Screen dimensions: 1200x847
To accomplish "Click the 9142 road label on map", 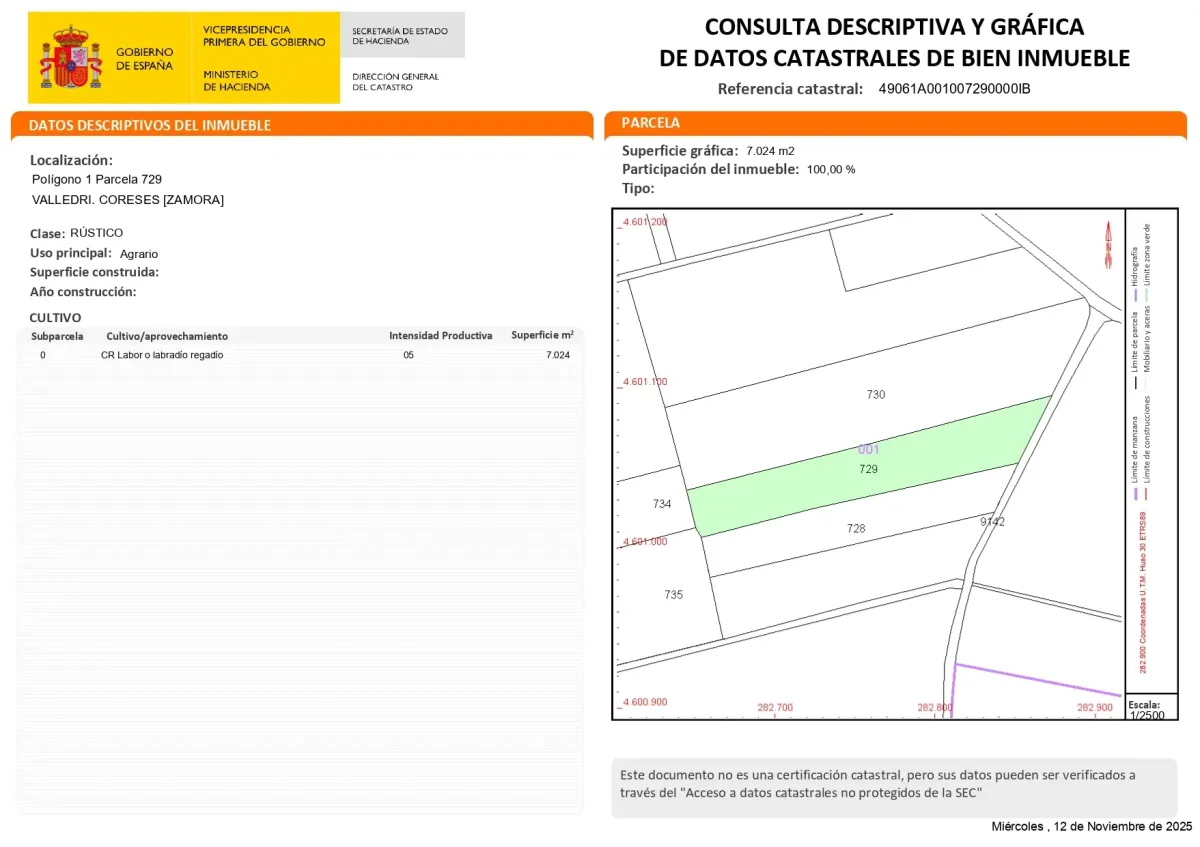I will pos(992,522).
